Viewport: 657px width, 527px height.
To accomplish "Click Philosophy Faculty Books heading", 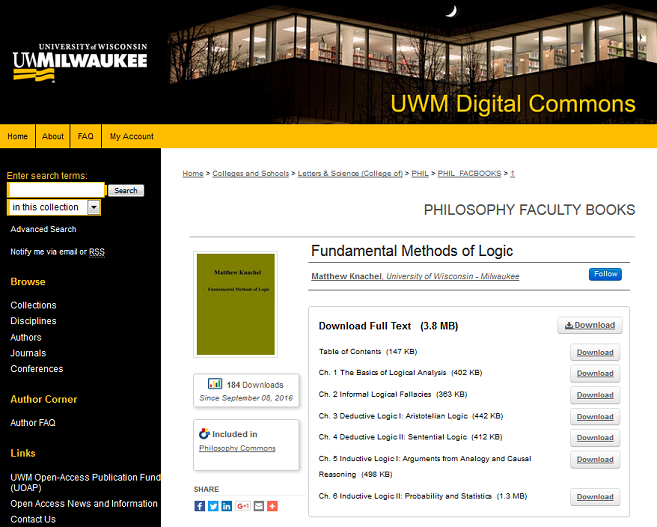I will click(x=529, y=209).
